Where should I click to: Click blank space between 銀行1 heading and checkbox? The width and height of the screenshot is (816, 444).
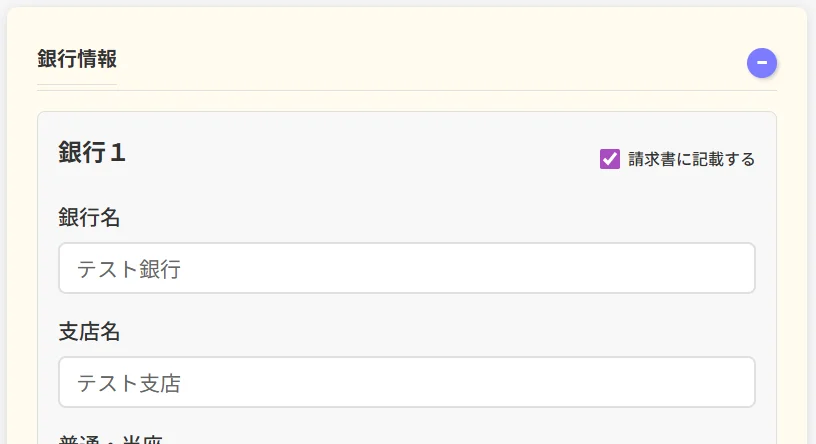[360, 154]
